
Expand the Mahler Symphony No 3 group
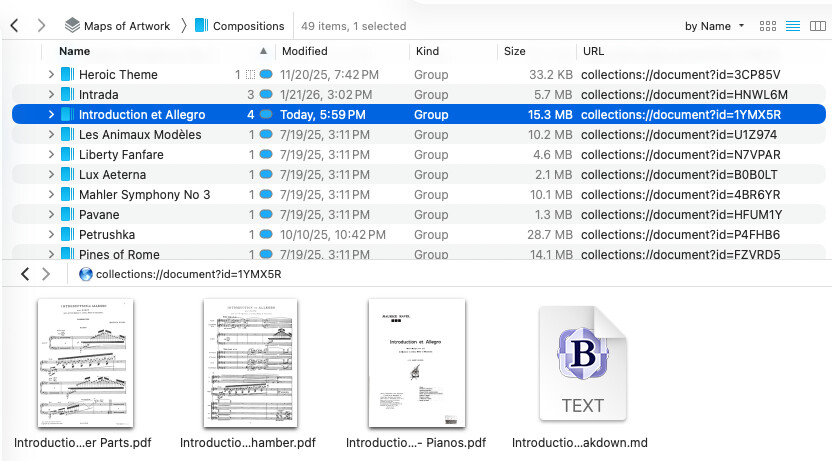point(51,194)
